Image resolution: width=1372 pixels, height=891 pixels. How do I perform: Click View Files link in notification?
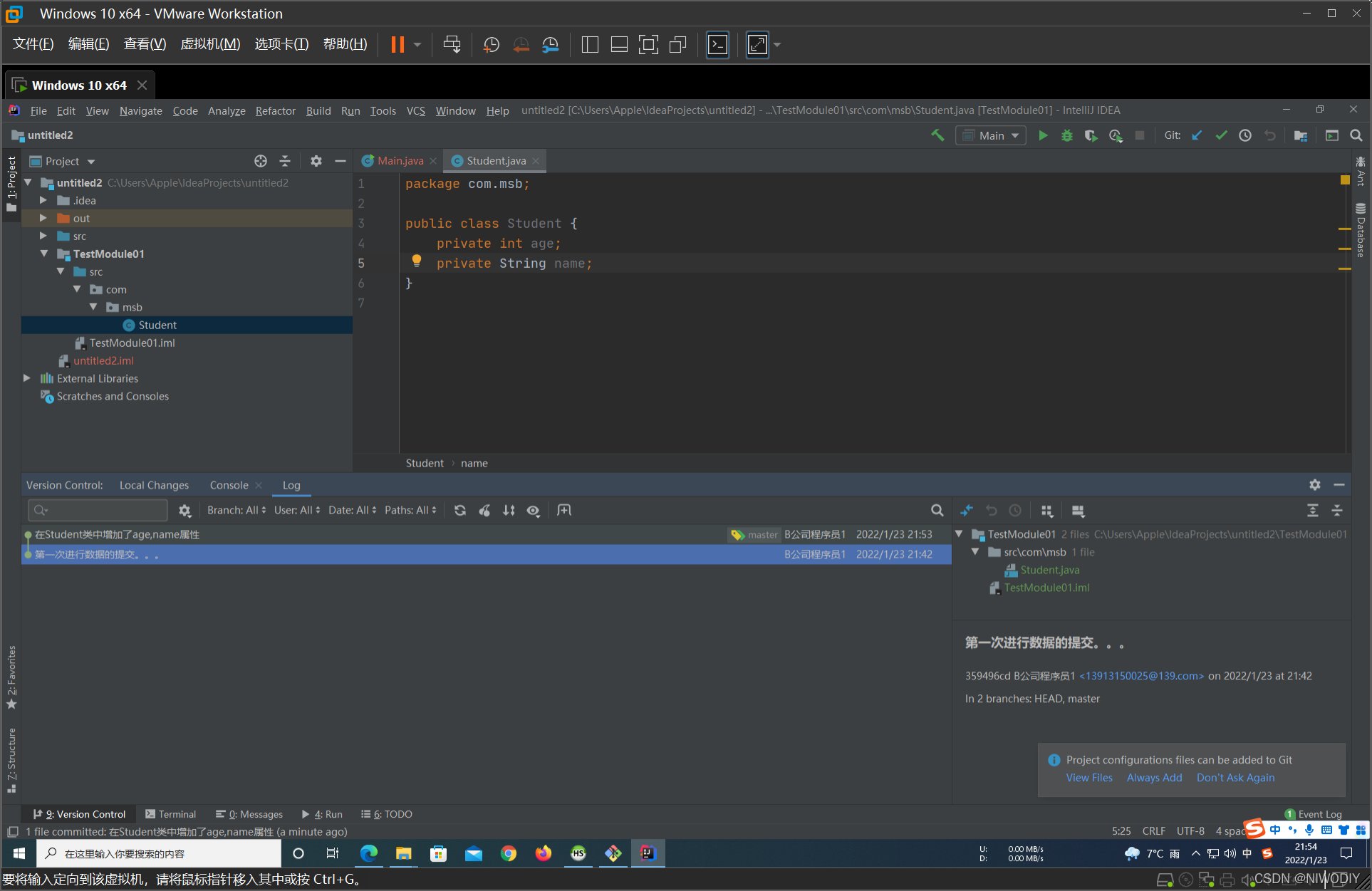click(1089, 778)
